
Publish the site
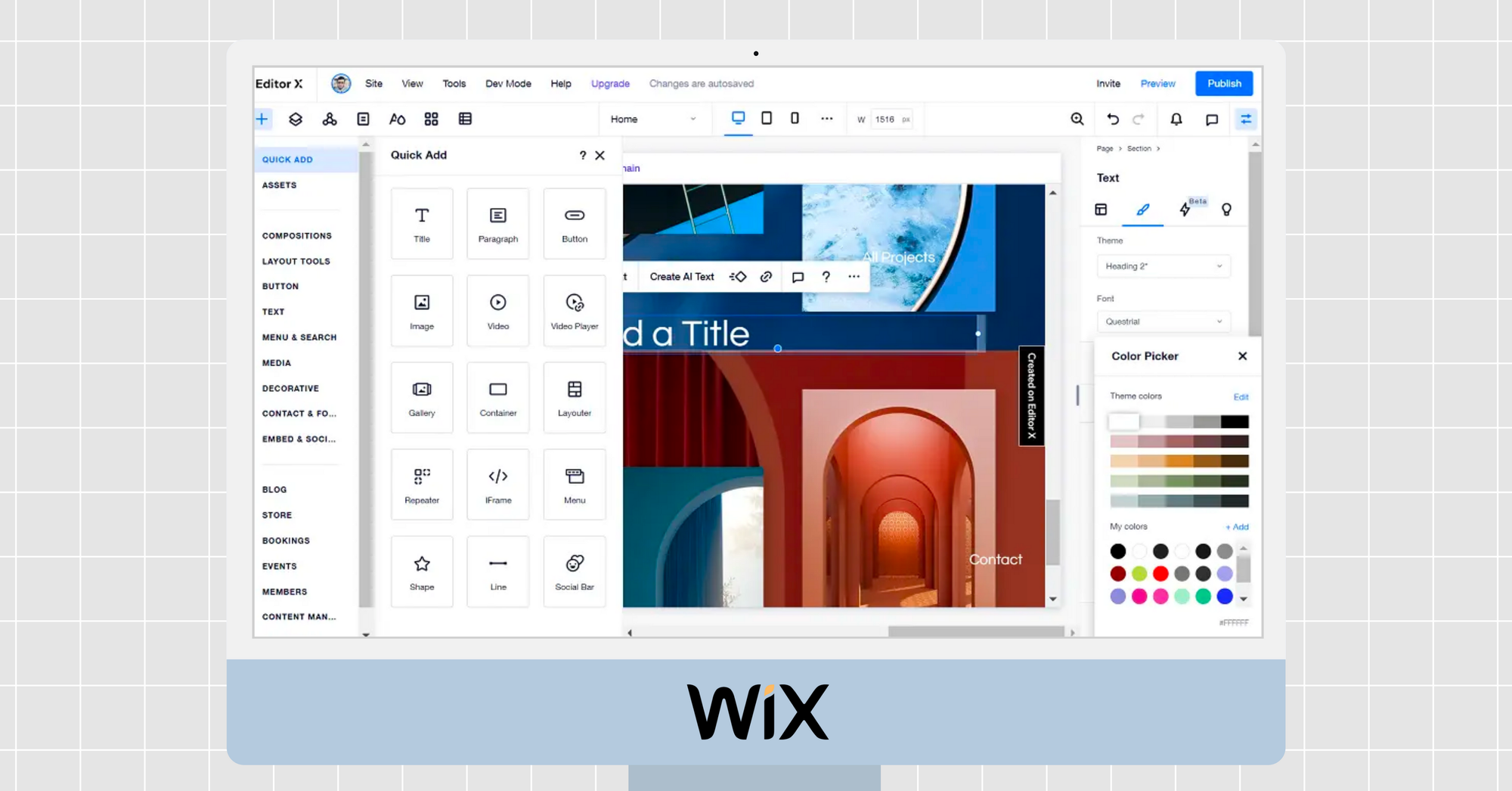tap(1224, 83)
